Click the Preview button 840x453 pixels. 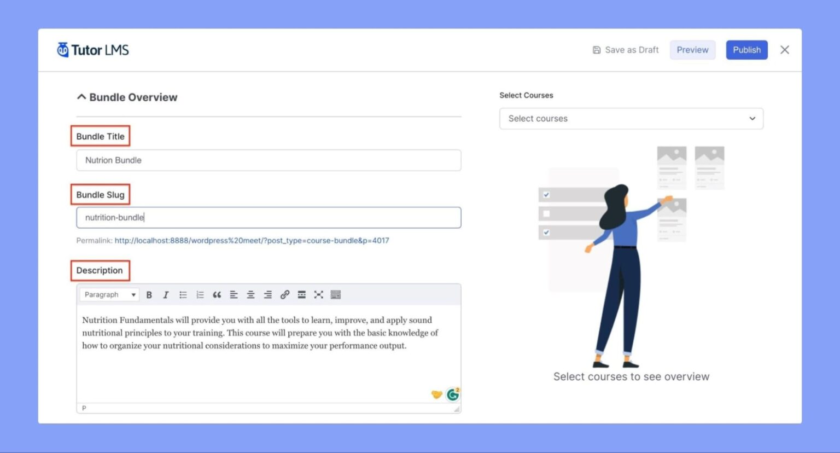point(692,50)
